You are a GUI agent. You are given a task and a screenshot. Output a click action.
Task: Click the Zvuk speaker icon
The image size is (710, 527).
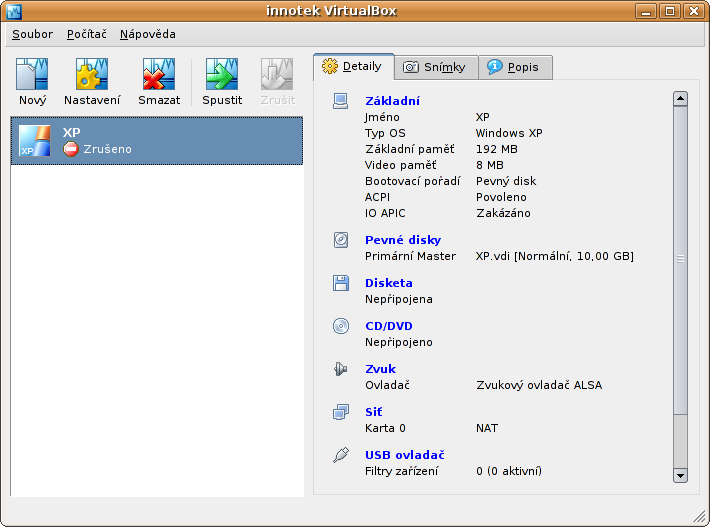click(341, 369)
